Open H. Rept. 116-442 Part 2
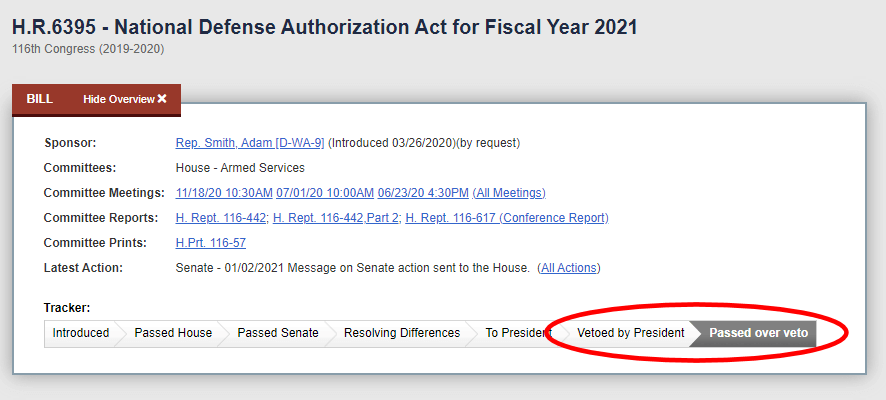886x400 pixels. 335,218
